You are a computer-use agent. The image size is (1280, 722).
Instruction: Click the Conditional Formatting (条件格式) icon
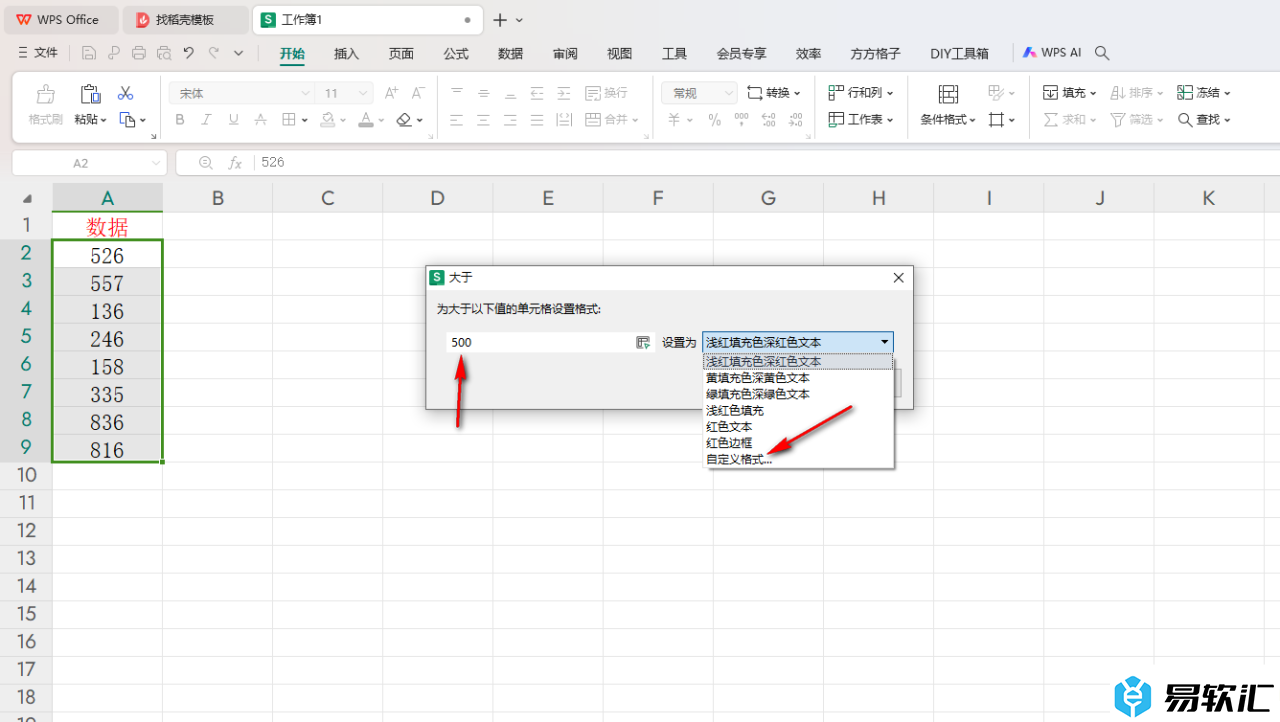[x=948, y=94]
